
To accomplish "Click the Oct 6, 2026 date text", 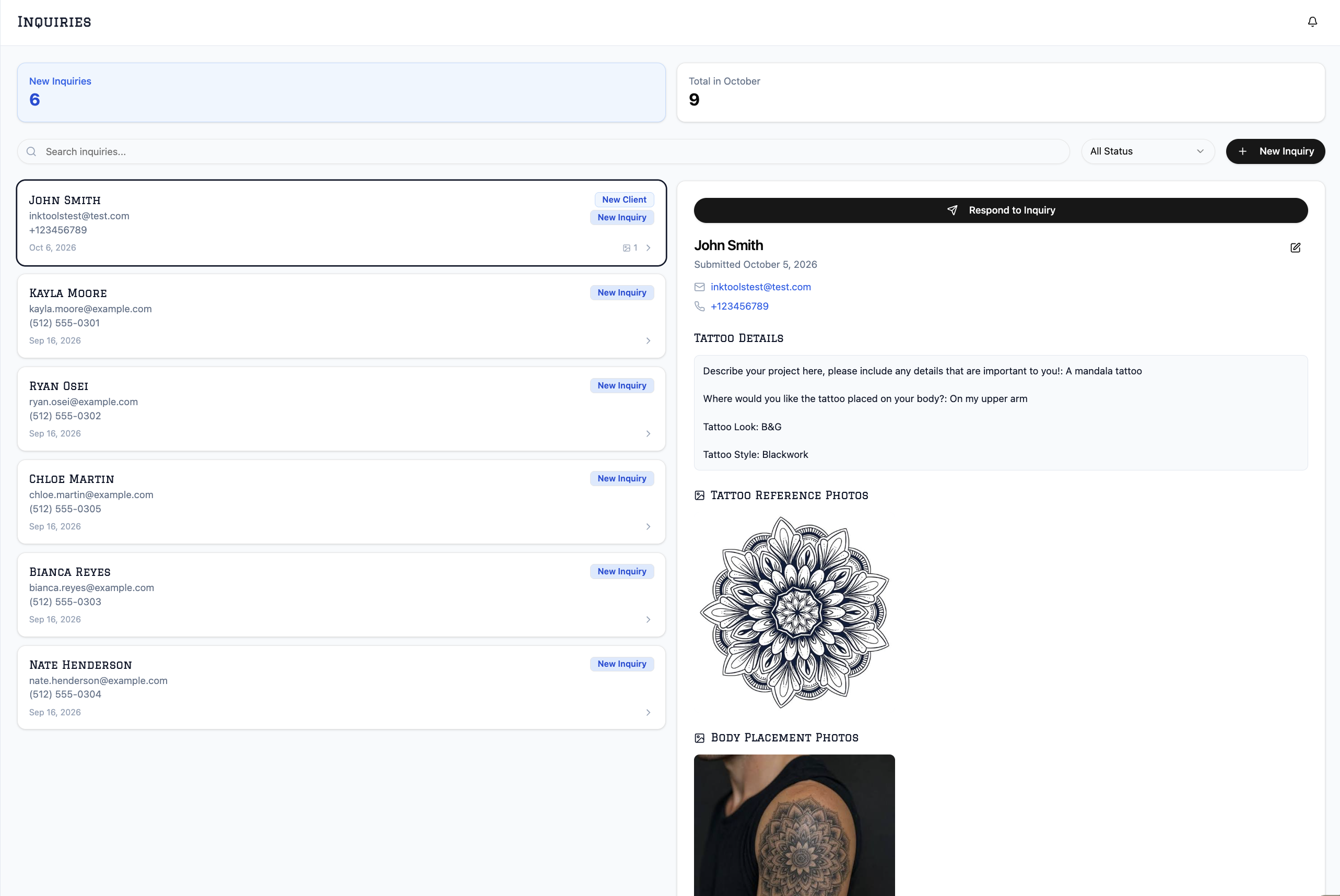I will 53,247.
